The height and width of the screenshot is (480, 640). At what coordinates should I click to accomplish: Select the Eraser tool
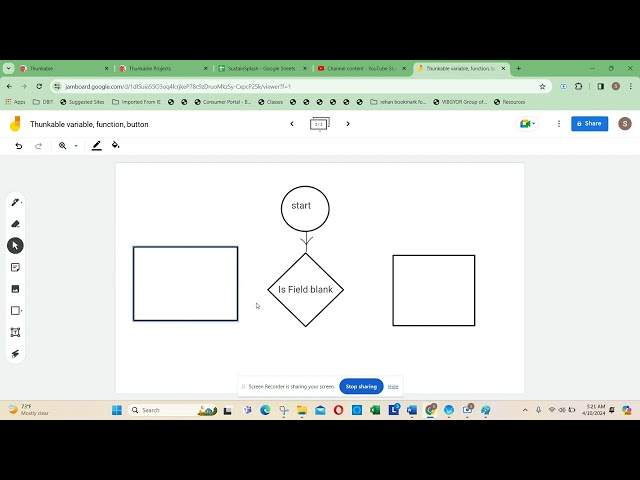(x=16, y=224)
